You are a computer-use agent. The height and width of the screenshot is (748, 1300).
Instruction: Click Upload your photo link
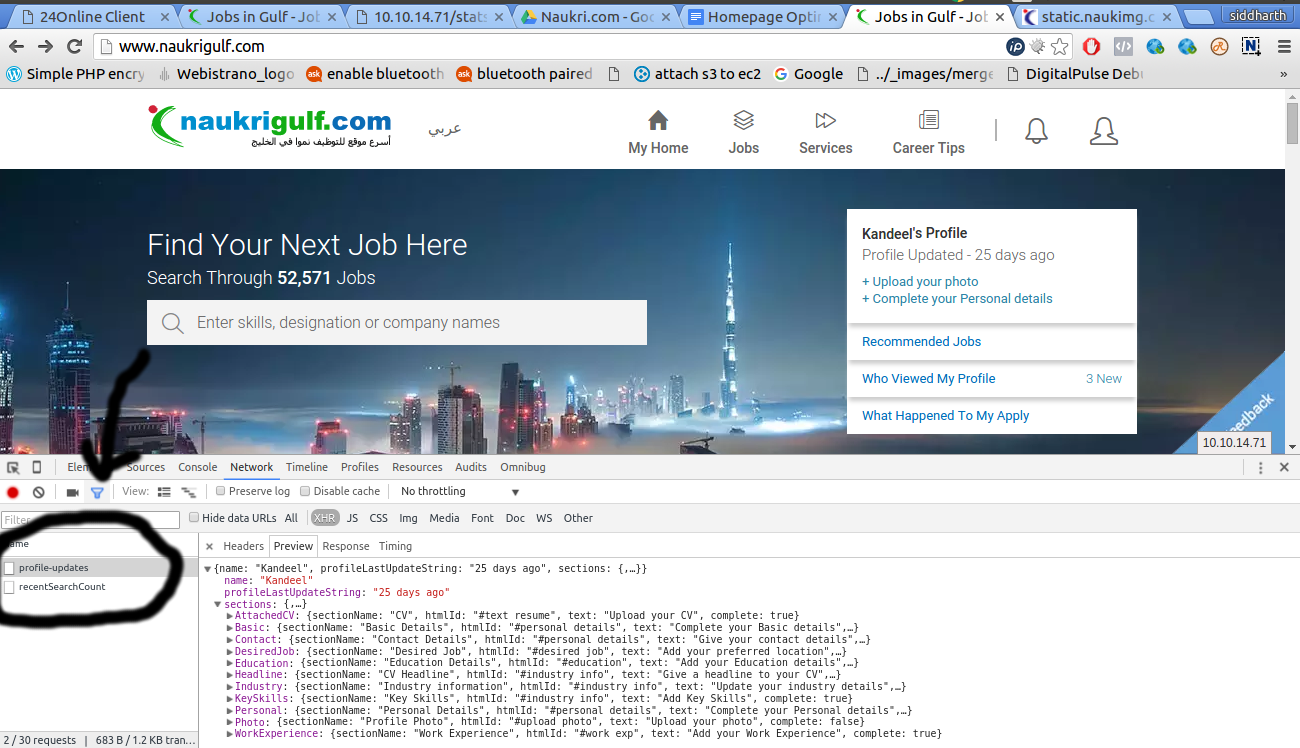[920, 282]
